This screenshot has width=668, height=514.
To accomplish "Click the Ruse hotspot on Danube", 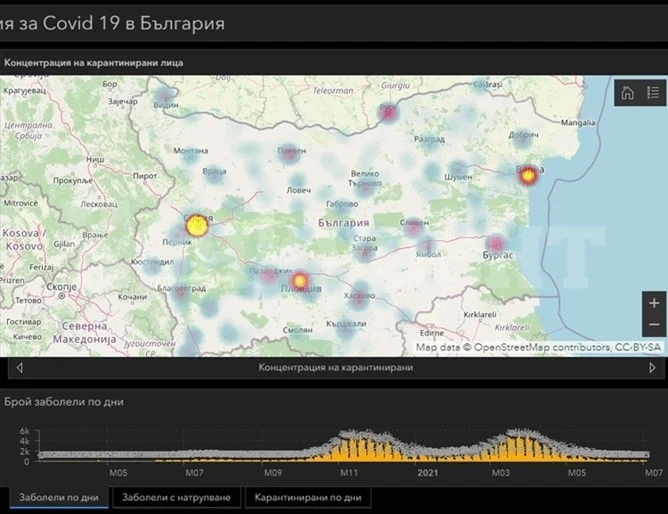I will [x=388, y=112].
